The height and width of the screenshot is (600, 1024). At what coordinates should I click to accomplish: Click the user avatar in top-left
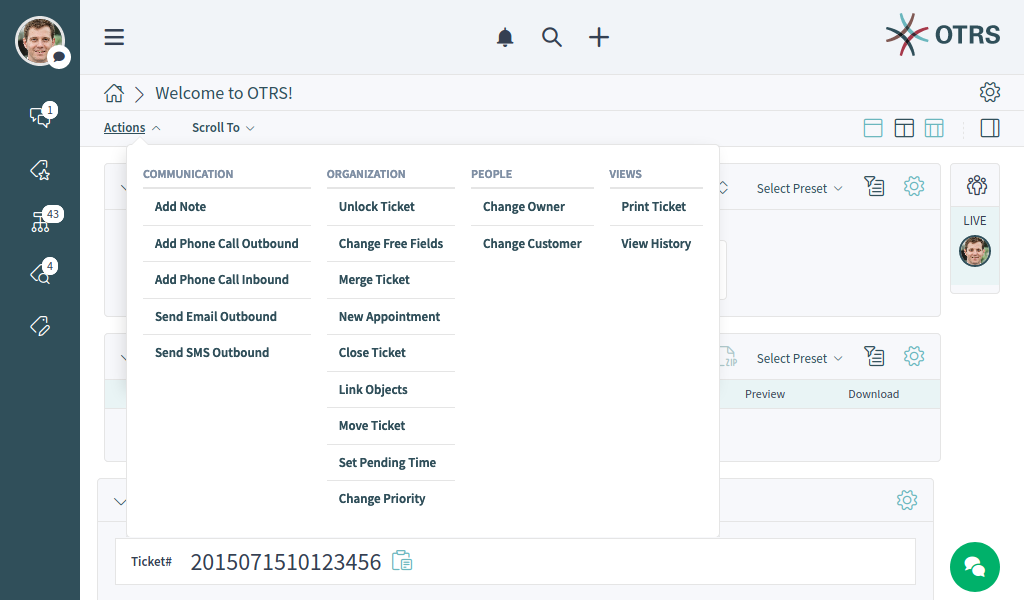(x=39, y=41)
